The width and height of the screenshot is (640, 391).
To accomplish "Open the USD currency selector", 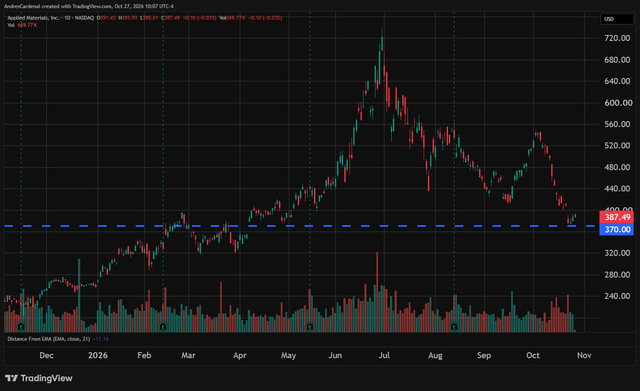I will click(x=617, y=19).
